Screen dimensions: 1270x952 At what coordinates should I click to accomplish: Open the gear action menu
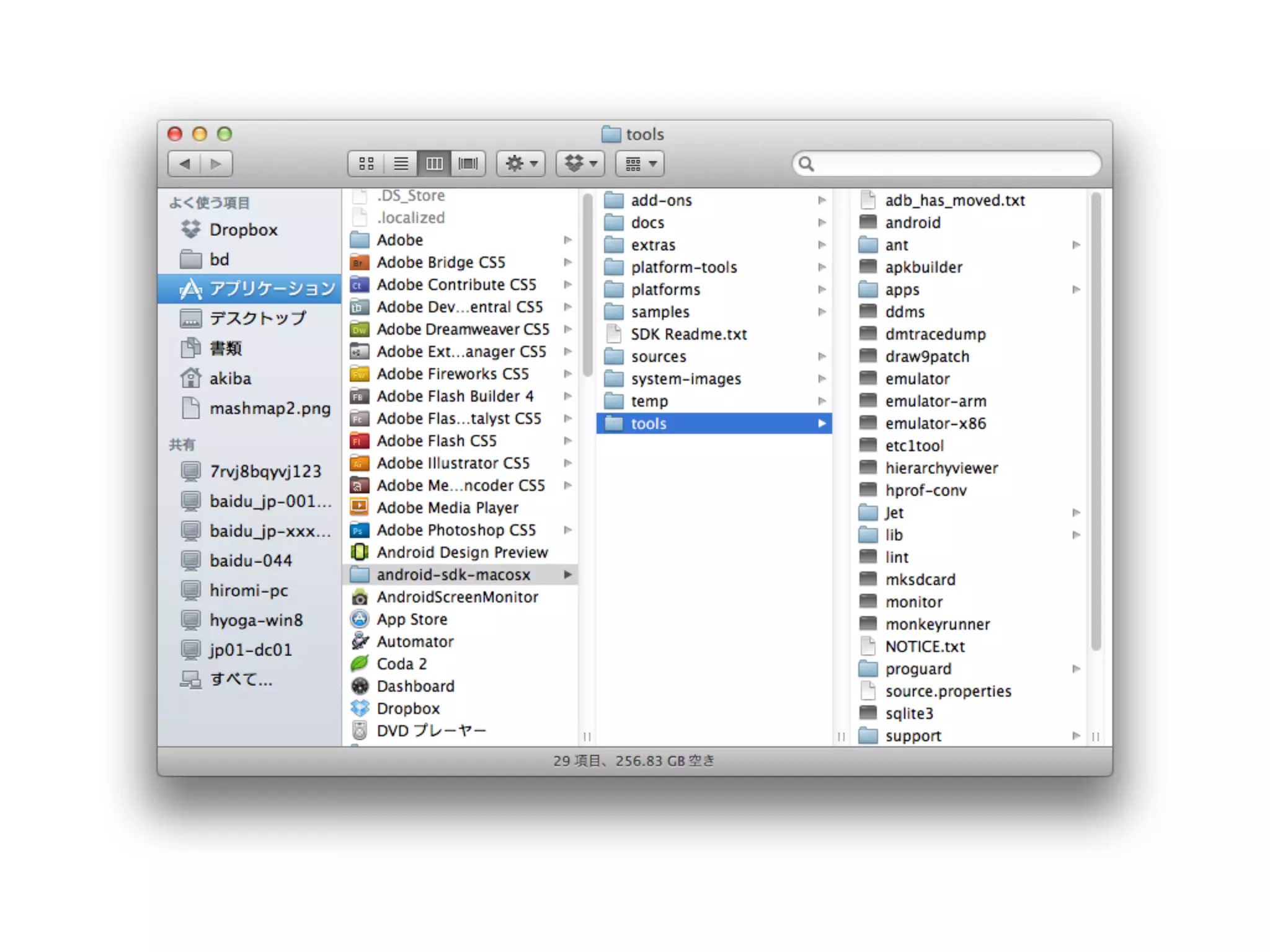coord(520,164)
